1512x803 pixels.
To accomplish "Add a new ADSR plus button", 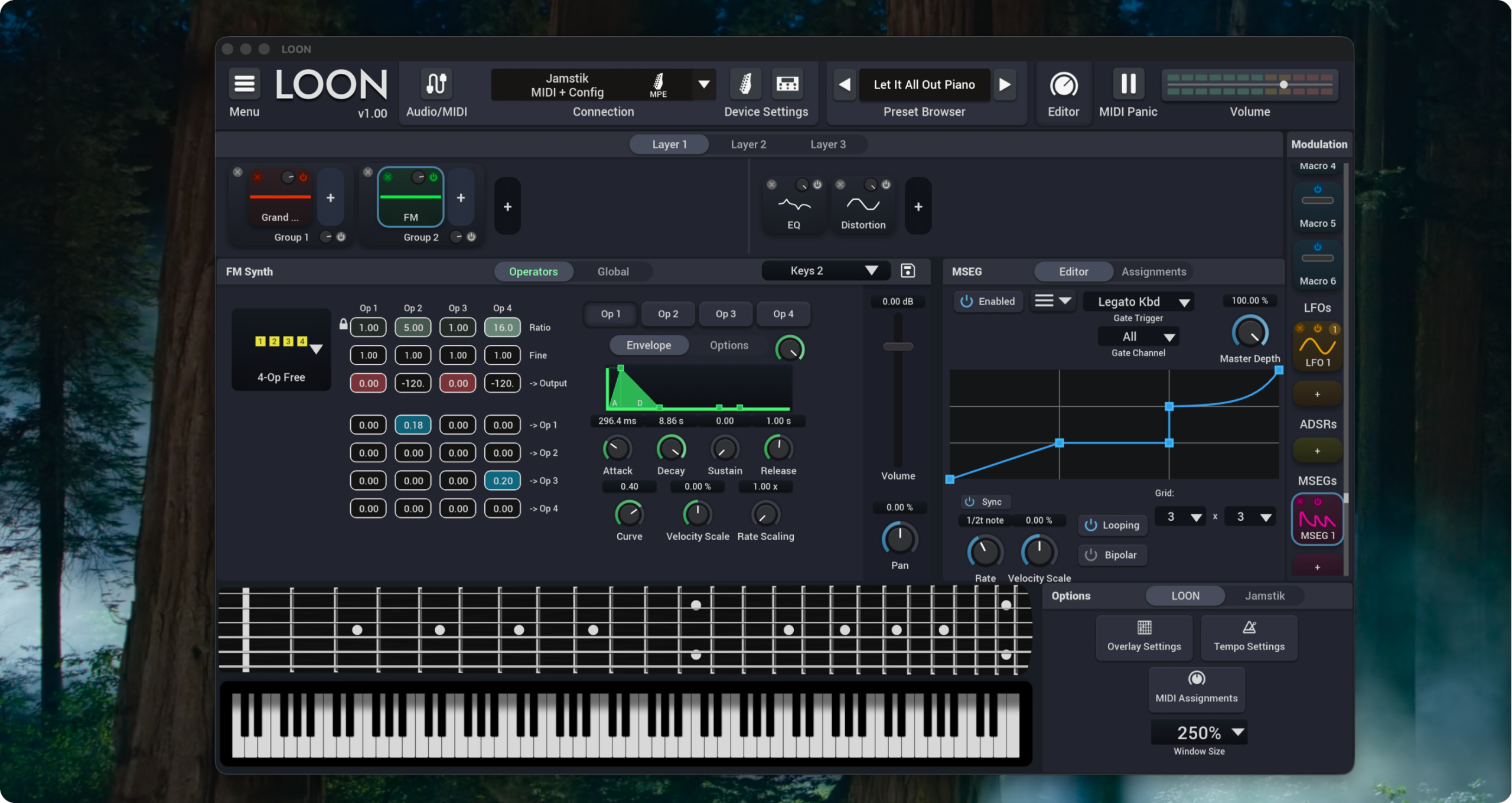I will pos(1317,451).
